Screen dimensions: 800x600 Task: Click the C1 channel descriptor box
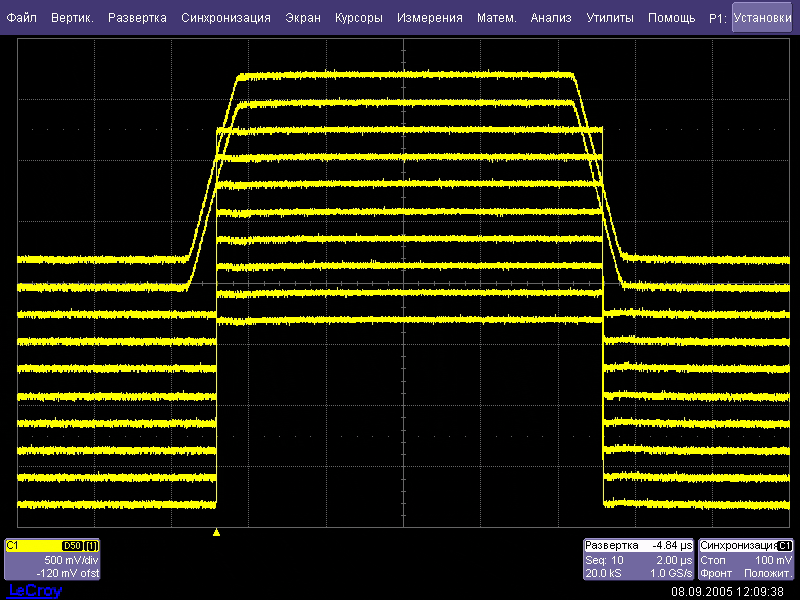tap(52, 560)
